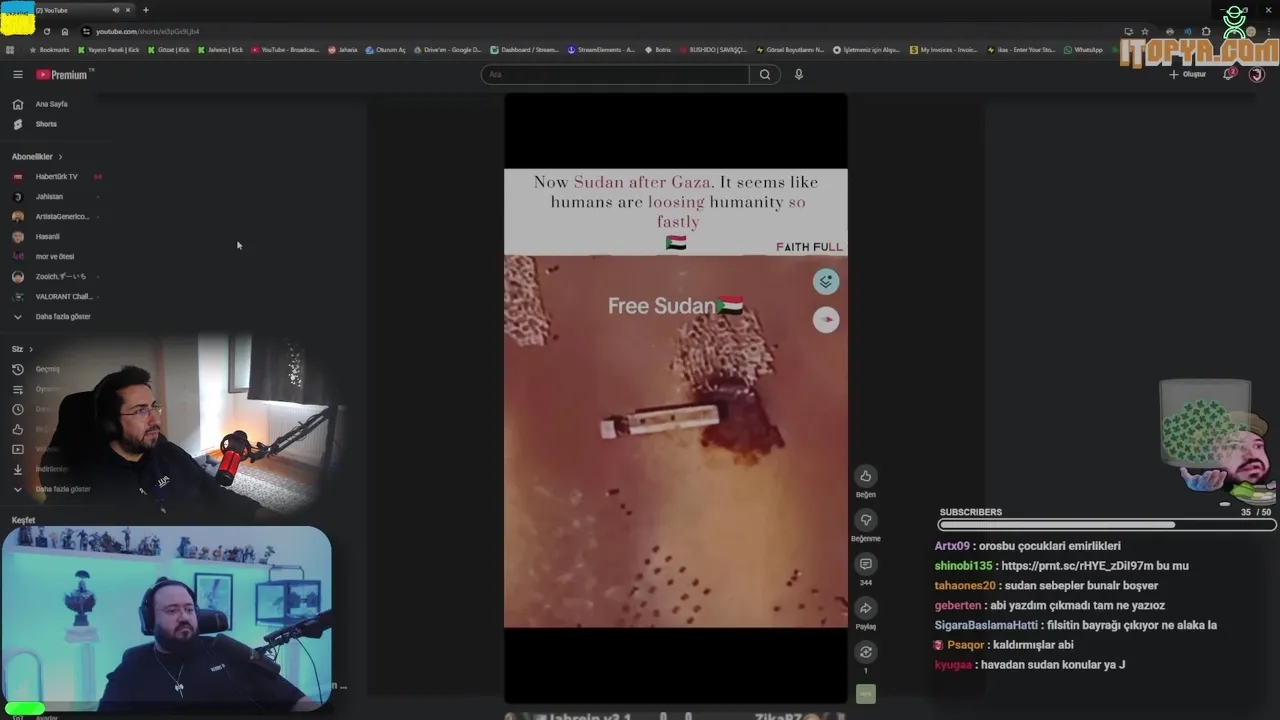
Task: Like the Short with Beğen button
Action: (866, 476)
